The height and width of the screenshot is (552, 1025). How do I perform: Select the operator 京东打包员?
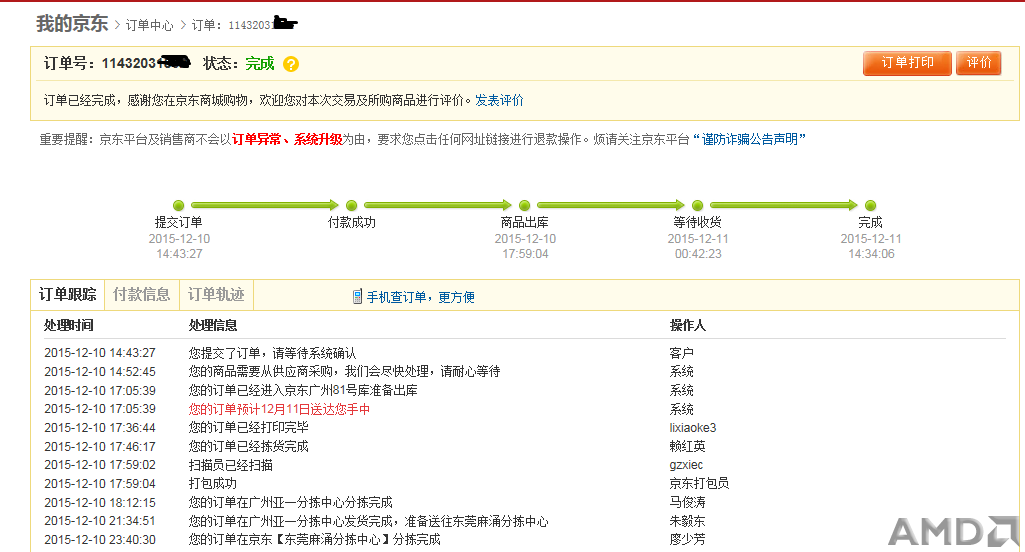pos(699,483)
